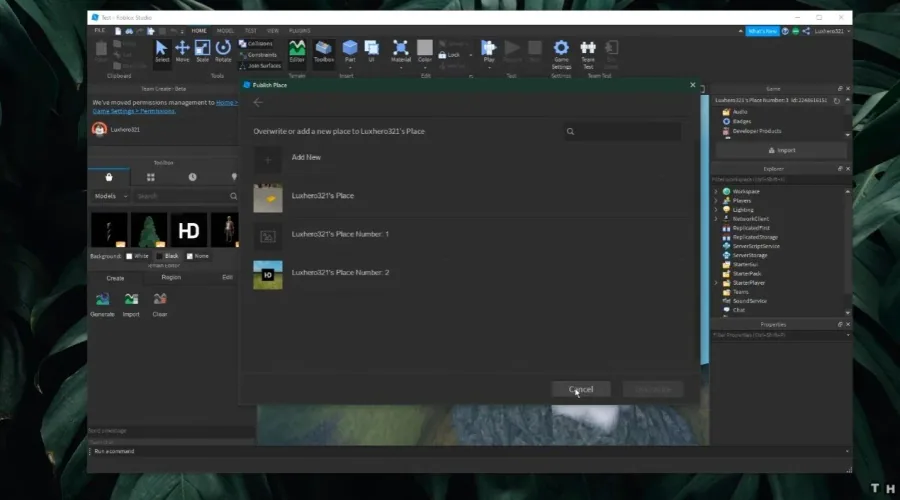Screen dimensions: 900x500
Task: Switch to the PLUGINS ribbon tab
Action: (x=300, y=31)
